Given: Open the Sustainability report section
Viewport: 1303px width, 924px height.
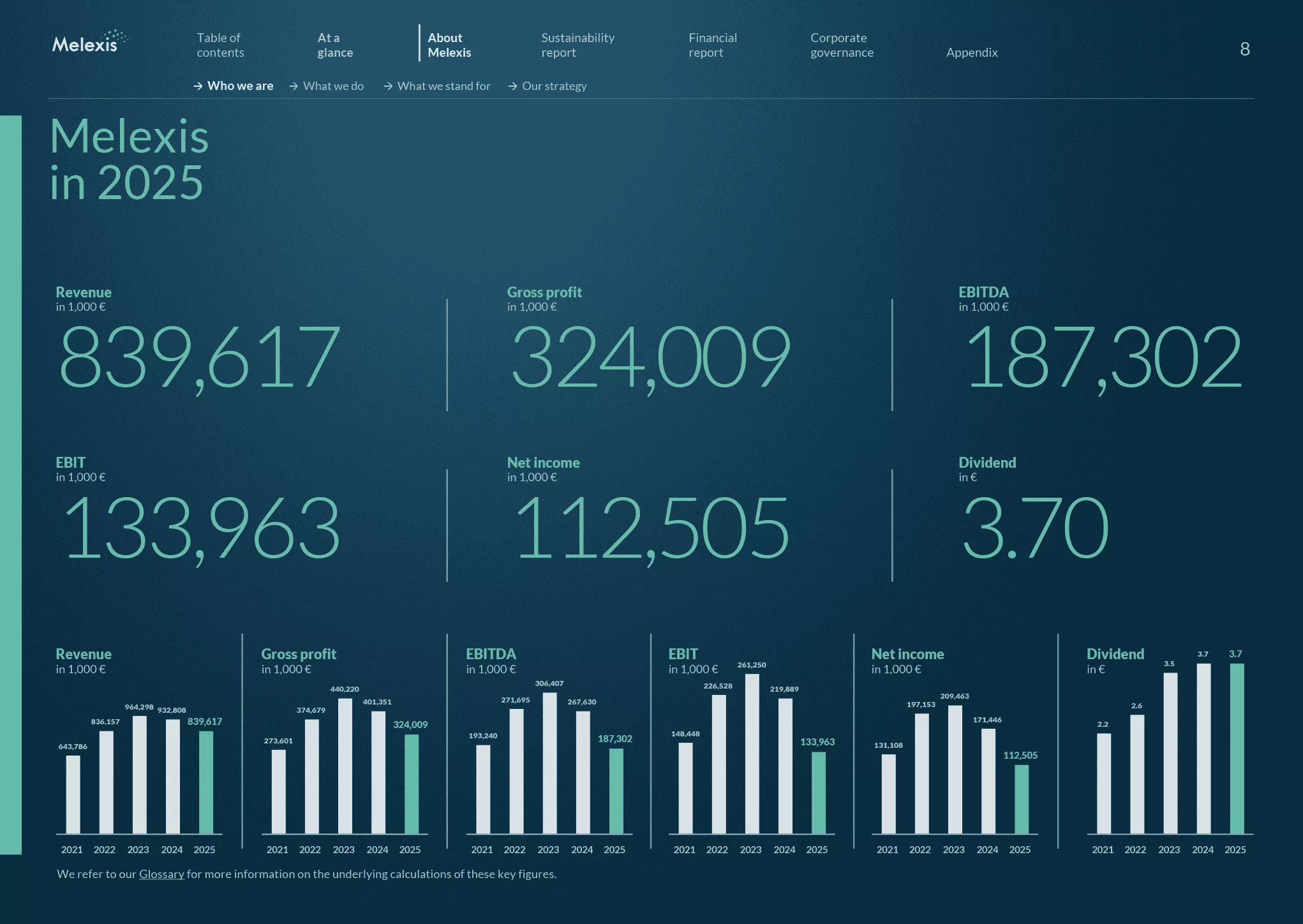Looking at the screenshot, I should point(577,45).
